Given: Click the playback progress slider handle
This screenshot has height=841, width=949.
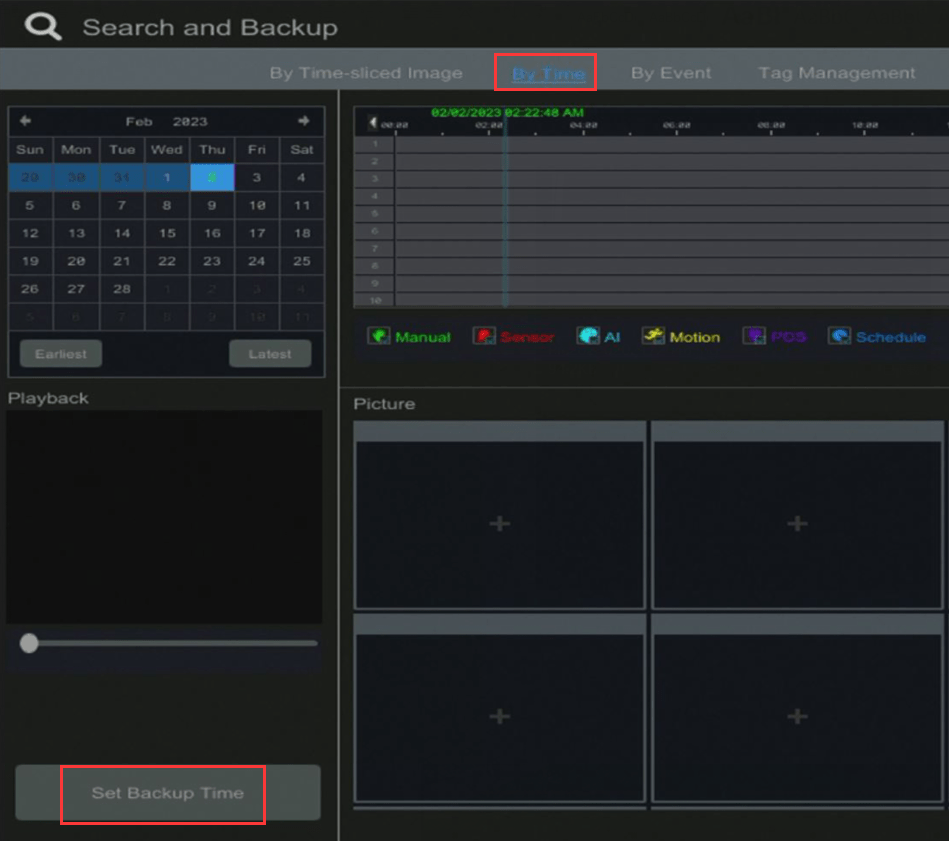Looking at the screenshot, I should pos(29,643).
